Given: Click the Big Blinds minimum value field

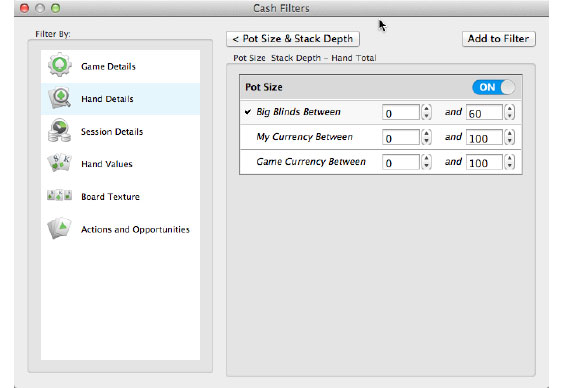Looking at the screenshot, I should pyautogui.click(x=400, y=112).
